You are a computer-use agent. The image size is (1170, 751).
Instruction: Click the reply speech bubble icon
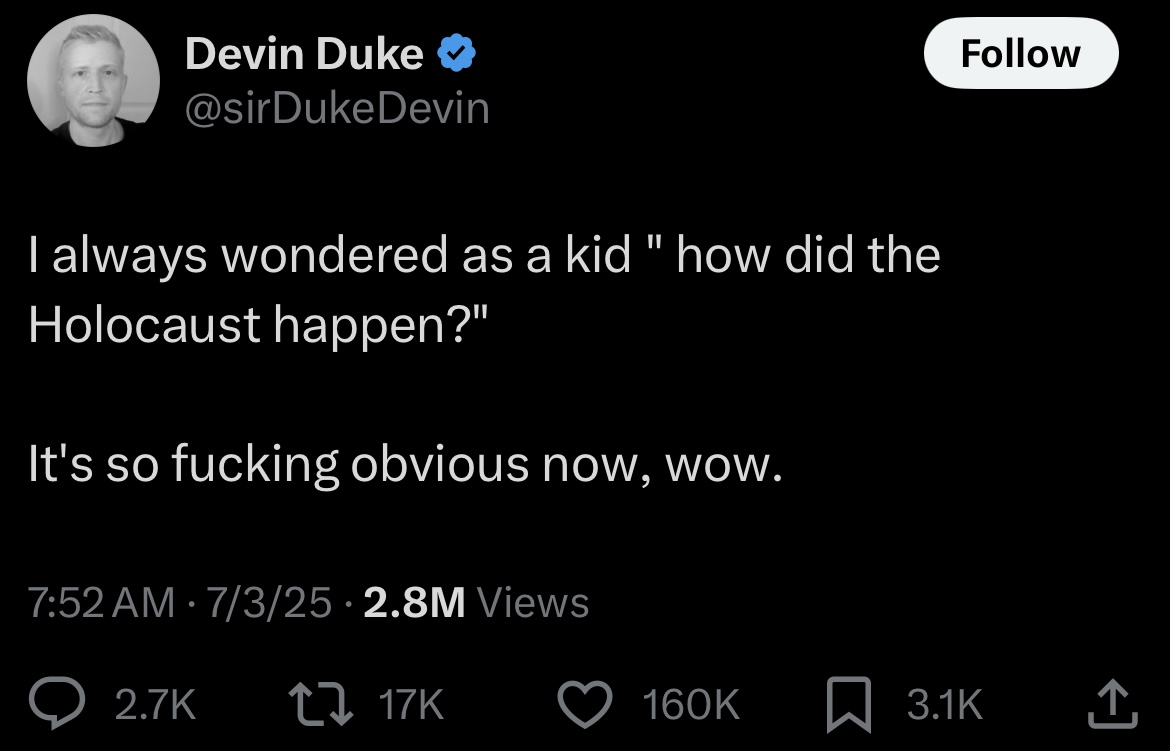pos(57,702)
